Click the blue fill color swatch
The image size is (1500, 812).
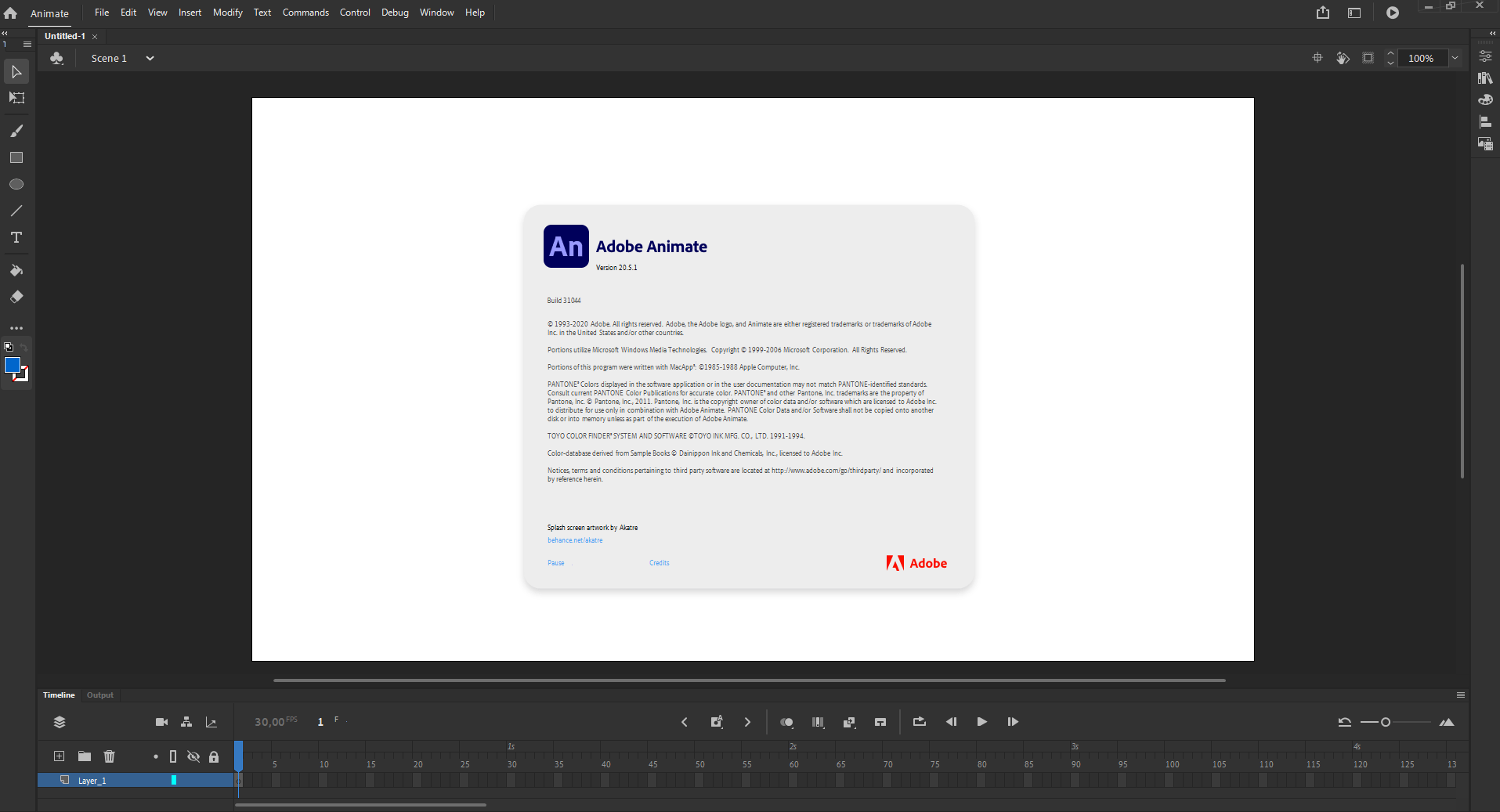pyautogui.click(x=13, y=366)
